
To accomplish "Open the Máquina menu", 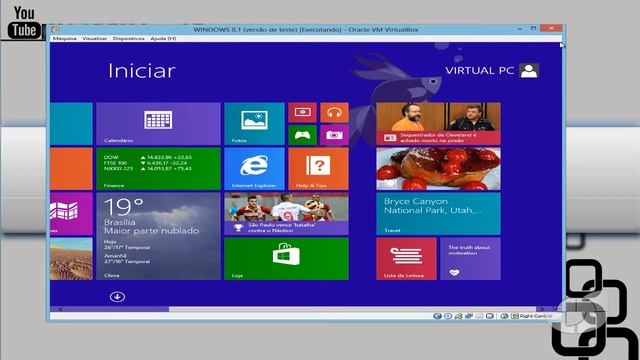I will pos(64,38).
